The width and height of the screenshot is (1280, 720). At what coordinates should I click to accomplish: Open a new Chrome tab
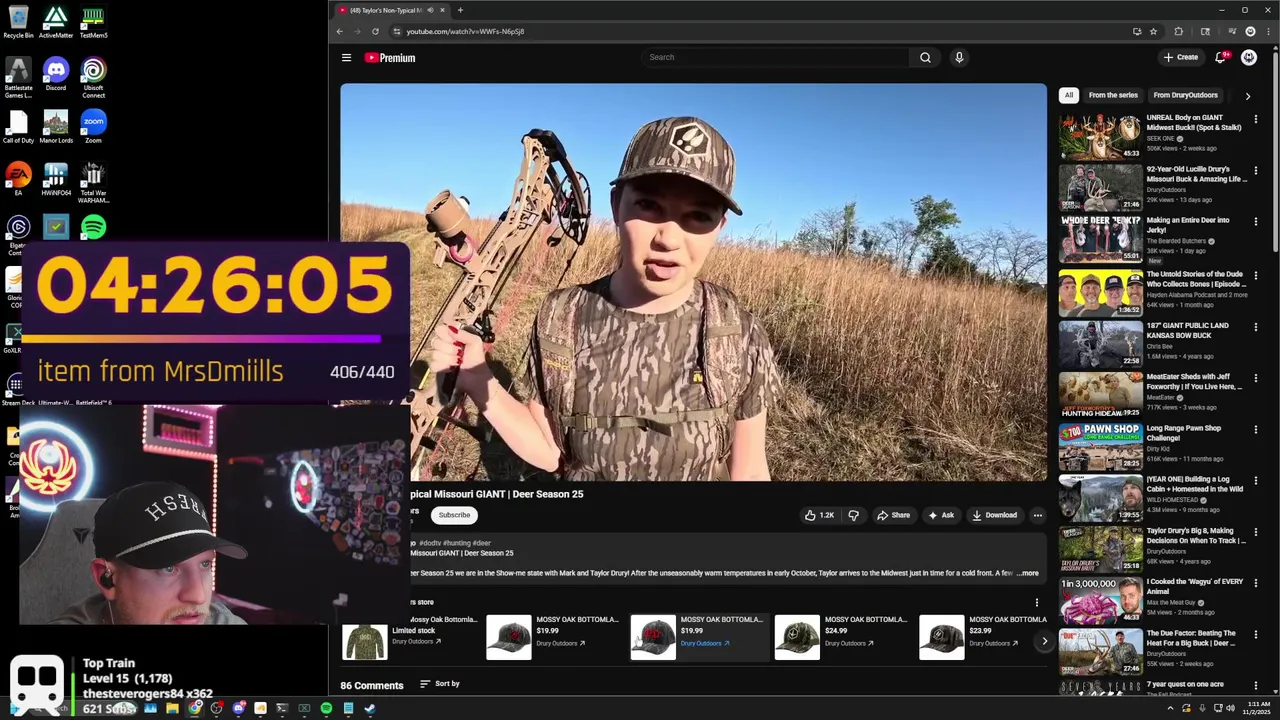[460, 10]
